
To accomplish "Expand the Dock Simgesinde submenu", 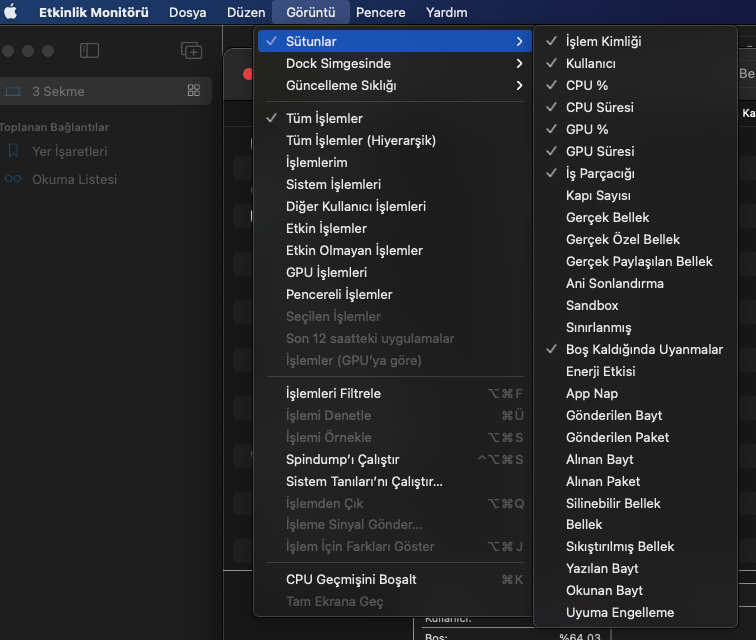I will [395, 63].
